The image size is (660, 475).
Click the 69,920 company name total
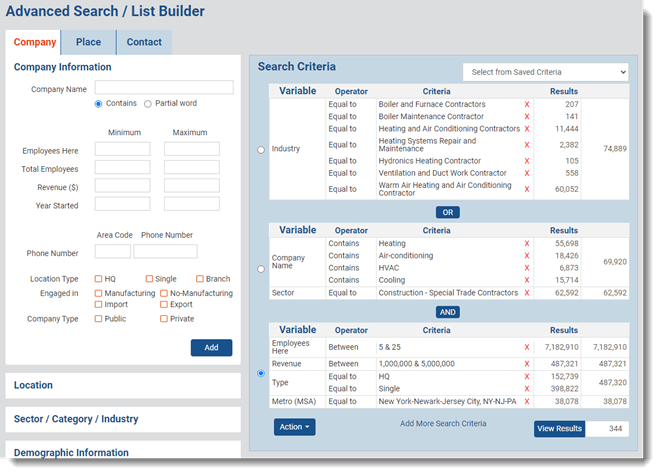tap(615, 262)
